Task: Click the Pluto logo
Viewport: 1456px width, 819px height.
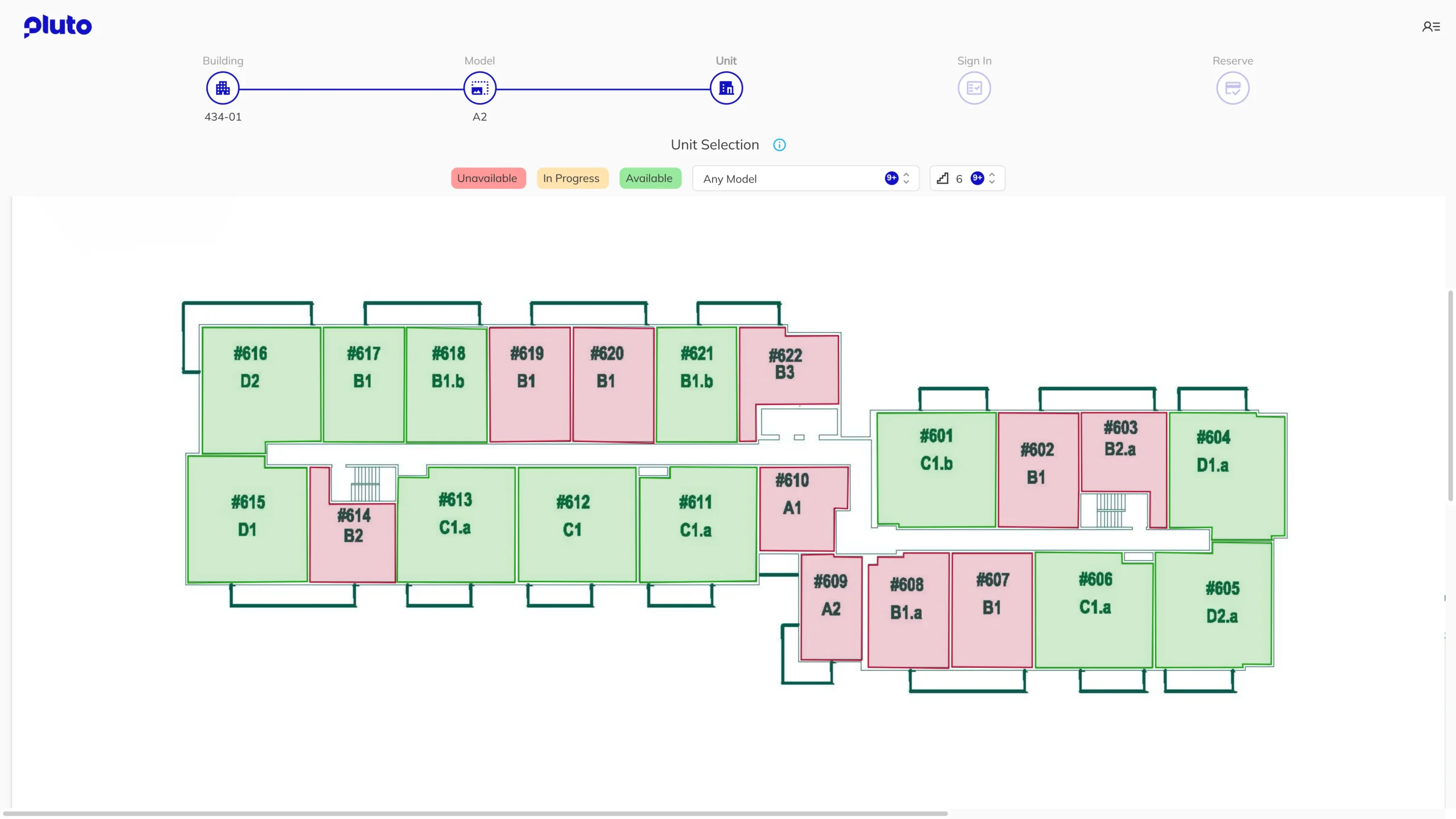Action: pos(57,26)
